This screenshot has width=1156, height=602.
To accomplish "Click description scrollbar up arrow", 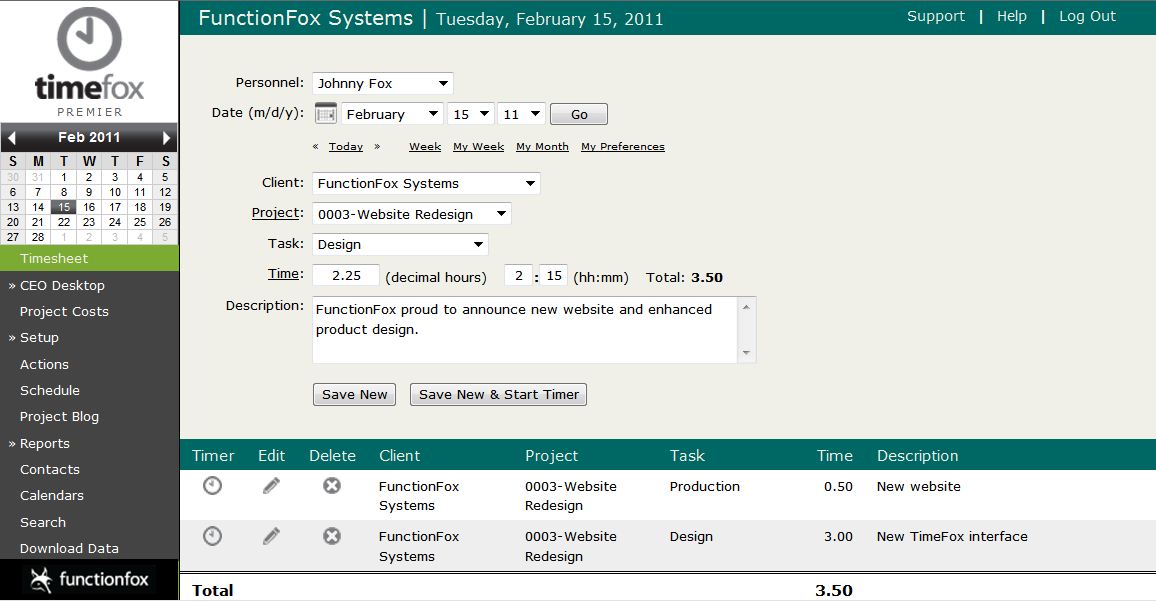I will tap(746, 307).
